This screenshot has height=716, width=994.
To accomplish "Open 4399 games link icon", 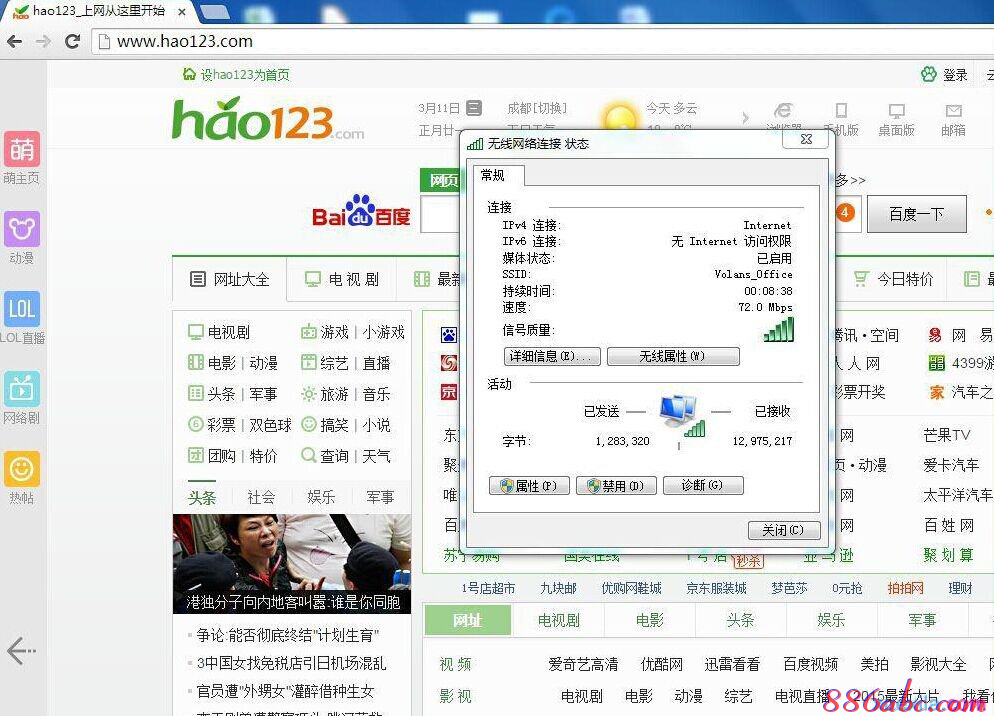I will tap(936, 363).
